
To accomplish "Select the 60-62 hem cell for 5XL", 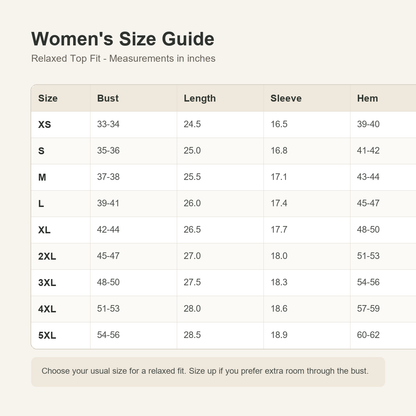I will (368, 335).
